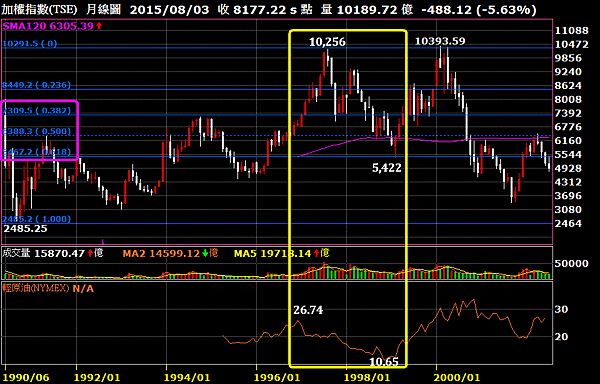
Task: Select the closing value 8177.22 in header
Action: (x=259, y=9)
